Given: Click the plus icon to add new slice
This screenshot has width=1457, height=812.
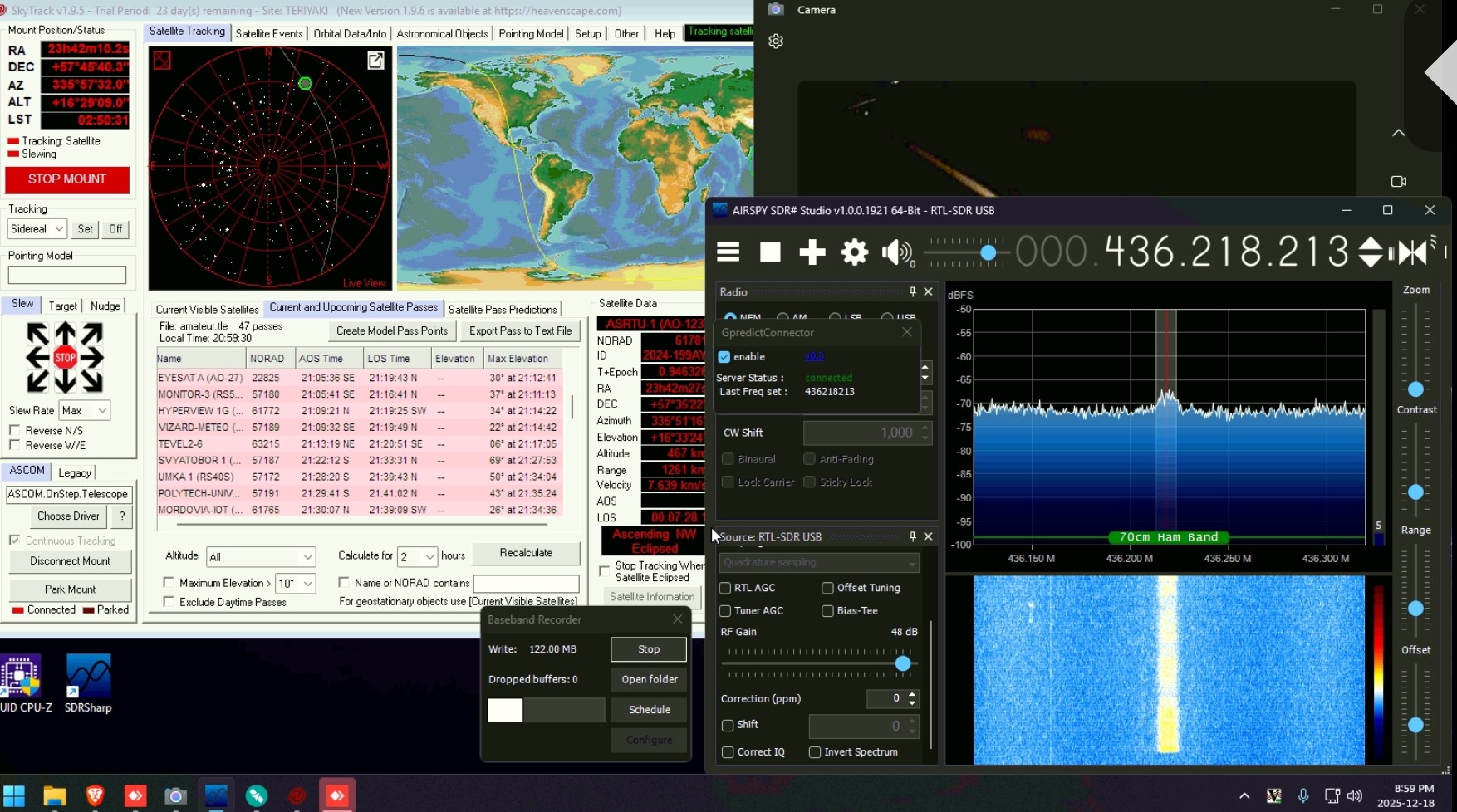Looking at the screenshot, I should click(x=812, y=252).
